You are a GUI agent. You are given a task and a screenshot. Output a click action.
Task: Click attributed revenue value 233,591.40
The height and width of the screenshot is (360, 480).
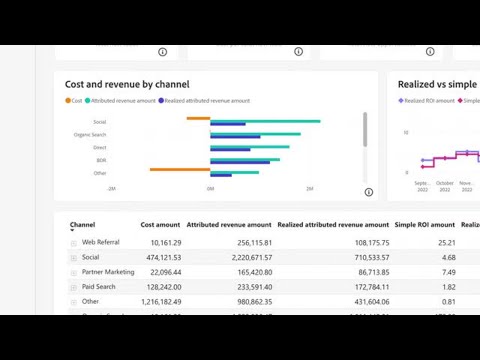tap(255, 287)
